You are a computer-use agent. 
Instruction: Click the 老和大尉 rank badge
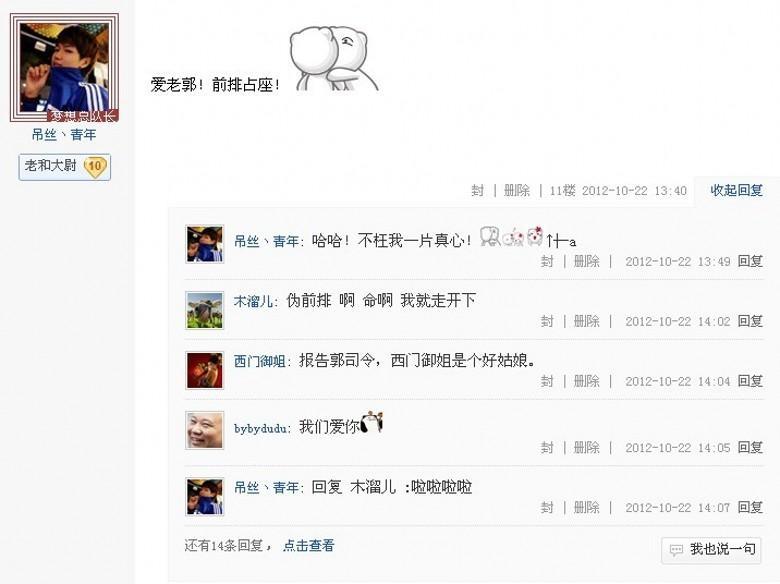coord(65,167)
